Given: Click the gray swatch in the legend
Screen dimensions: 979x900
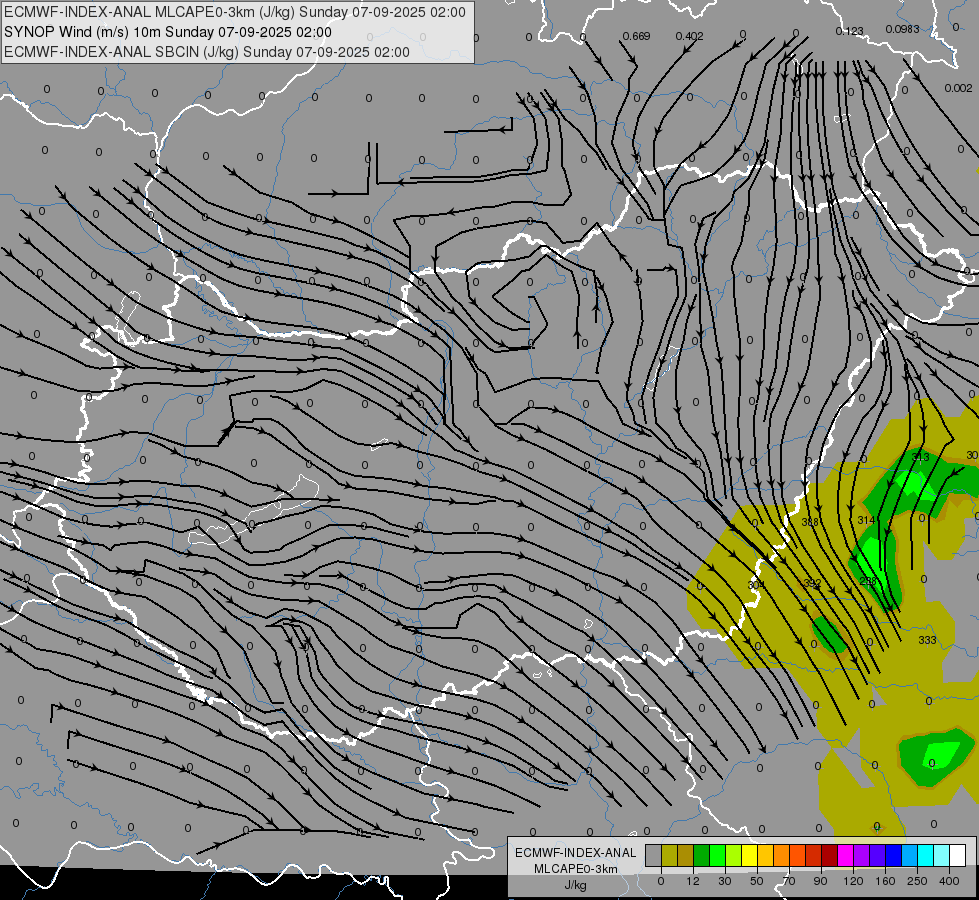Looking at the screenshot, I should 654,855.
